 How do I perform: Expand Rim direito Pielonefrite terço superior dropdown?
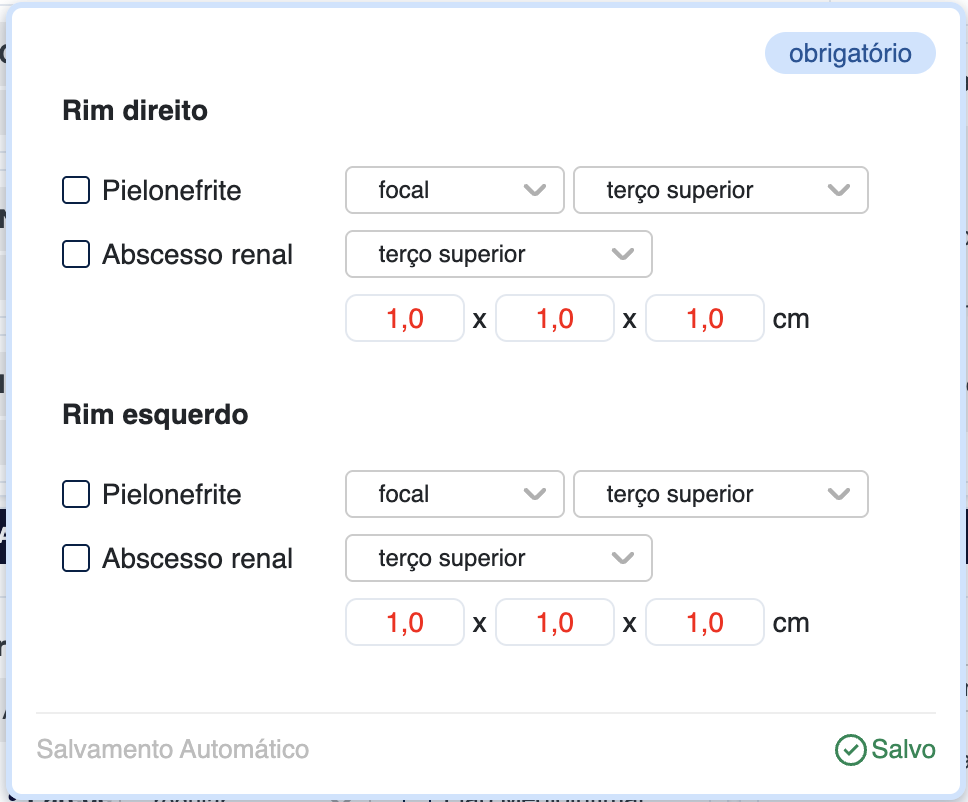720,190
